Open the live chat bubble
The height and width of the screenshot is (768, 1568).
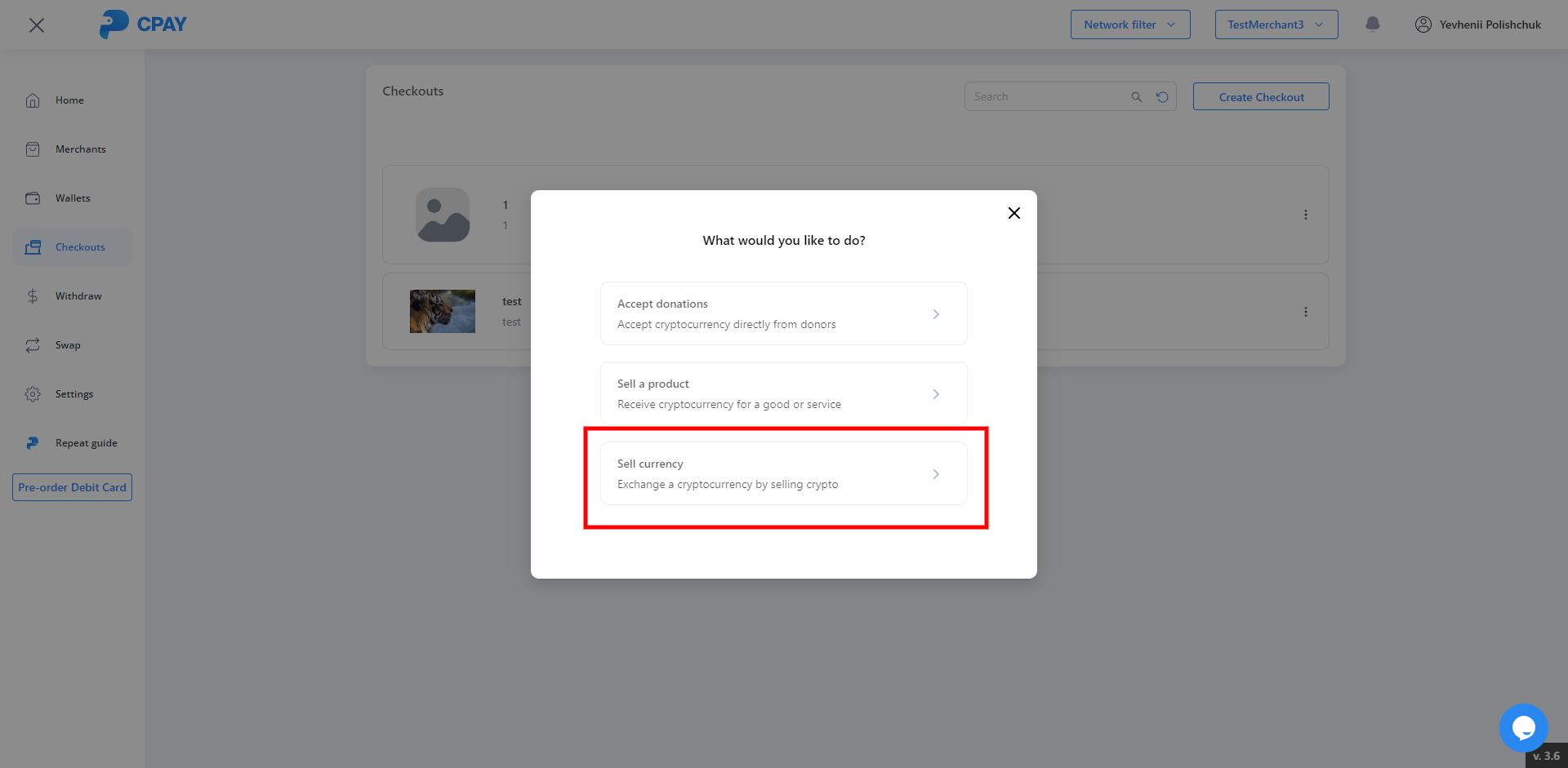tap(1523, 727)
